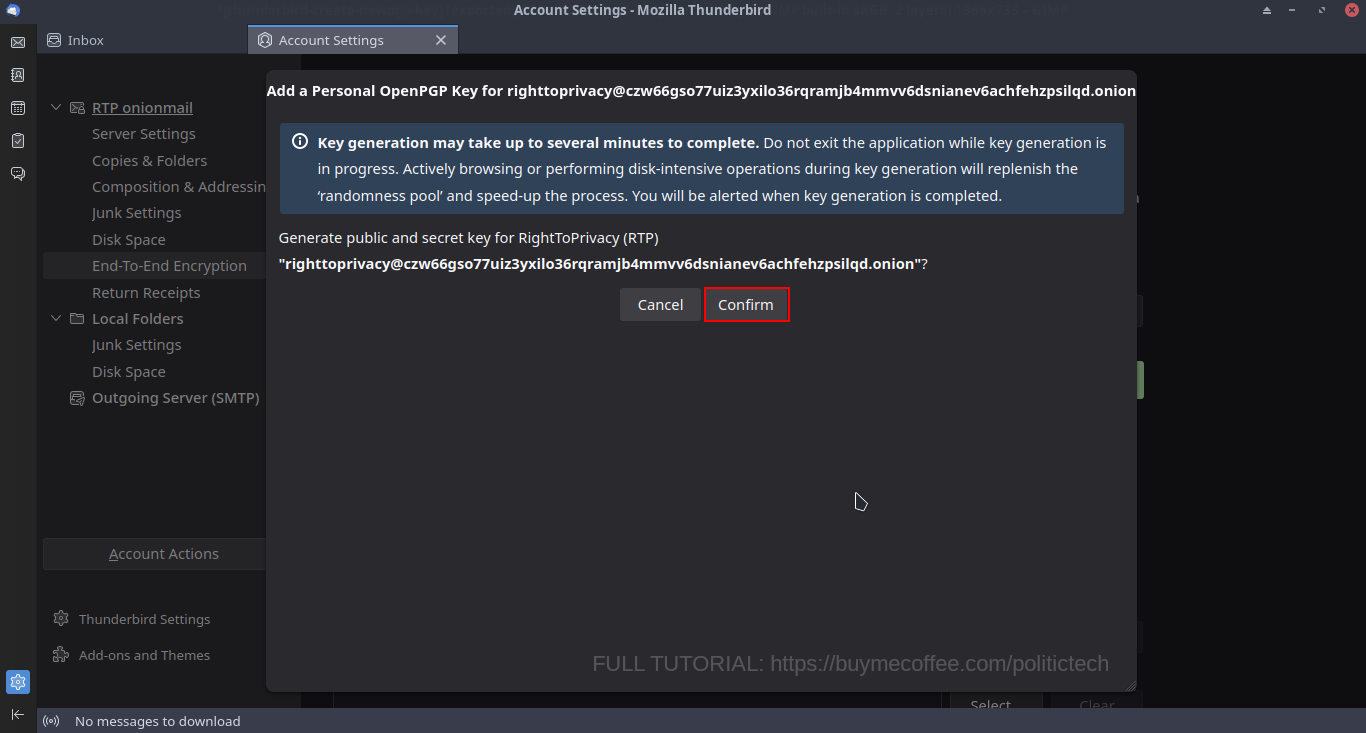Click the Local Folders folder icon
The height and width of the screenshot is (733, 1366).
coord(77,319)
